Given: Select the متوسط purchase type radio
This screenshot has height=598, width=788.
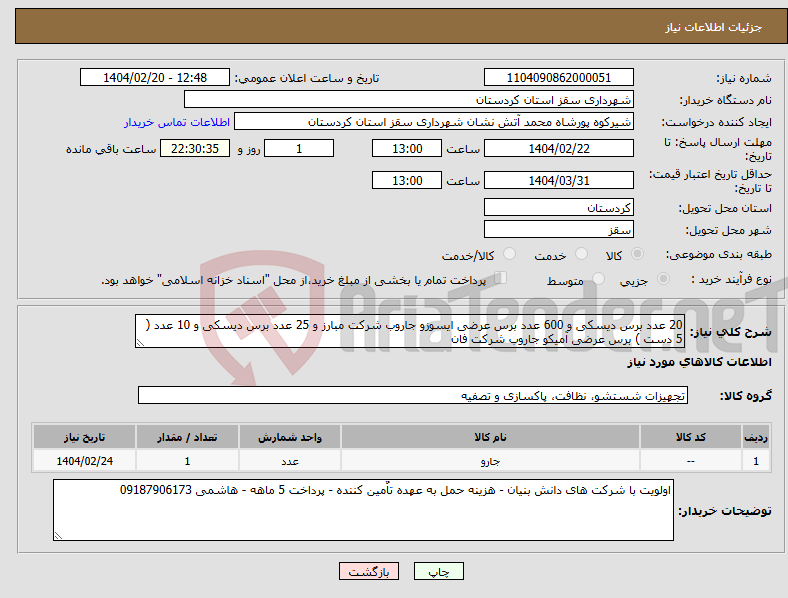Looking at the screenshot, I should (598, 279).
